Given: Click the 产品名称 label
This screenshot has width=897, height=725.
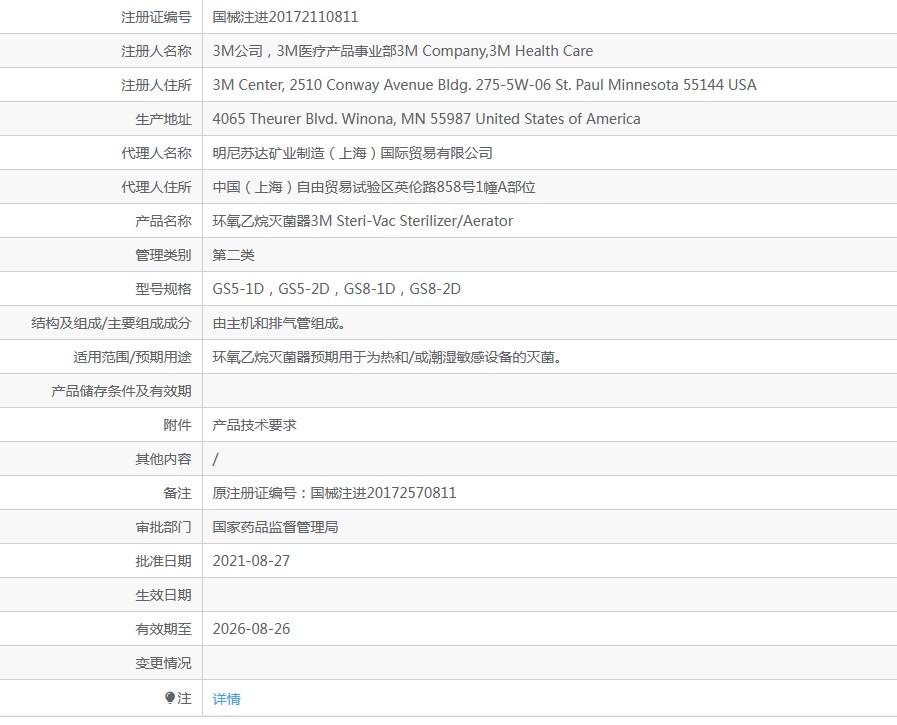Looking at the screenshot, I should [x=163, y=221].
